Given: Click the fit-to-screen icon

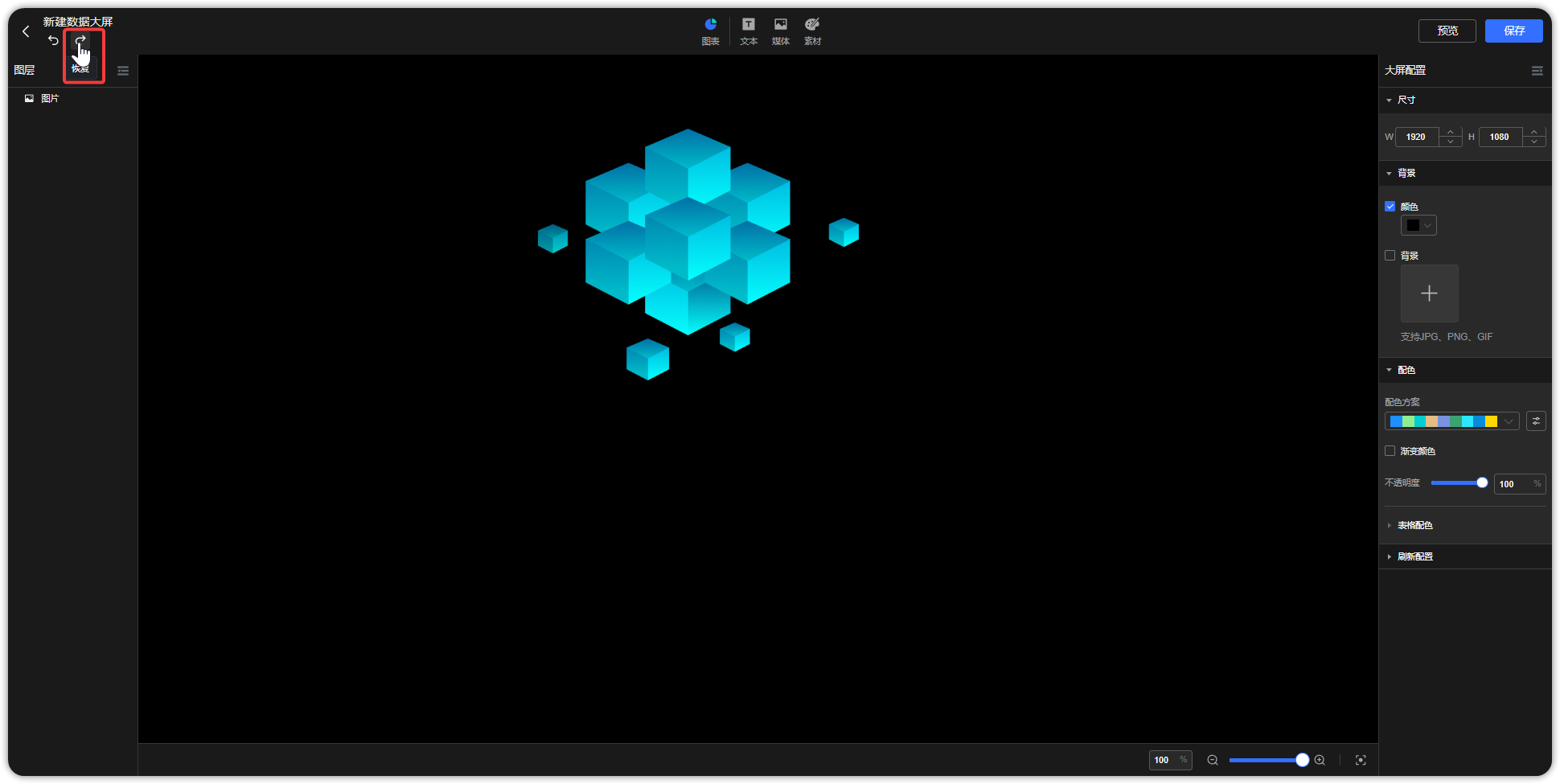Looking at the screenshot, I should click(x=1361, y=760).
